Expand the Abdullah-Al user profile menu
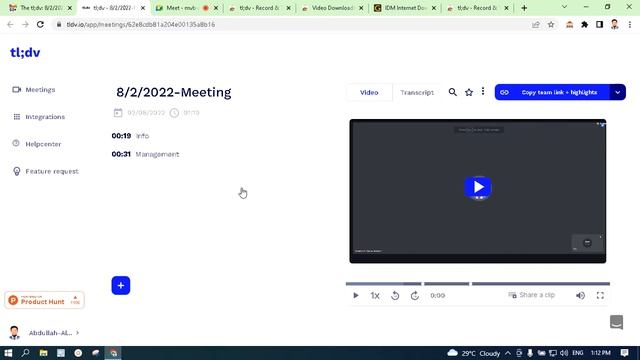This screenshot has height=360, width=640. (x=44, y=333)
